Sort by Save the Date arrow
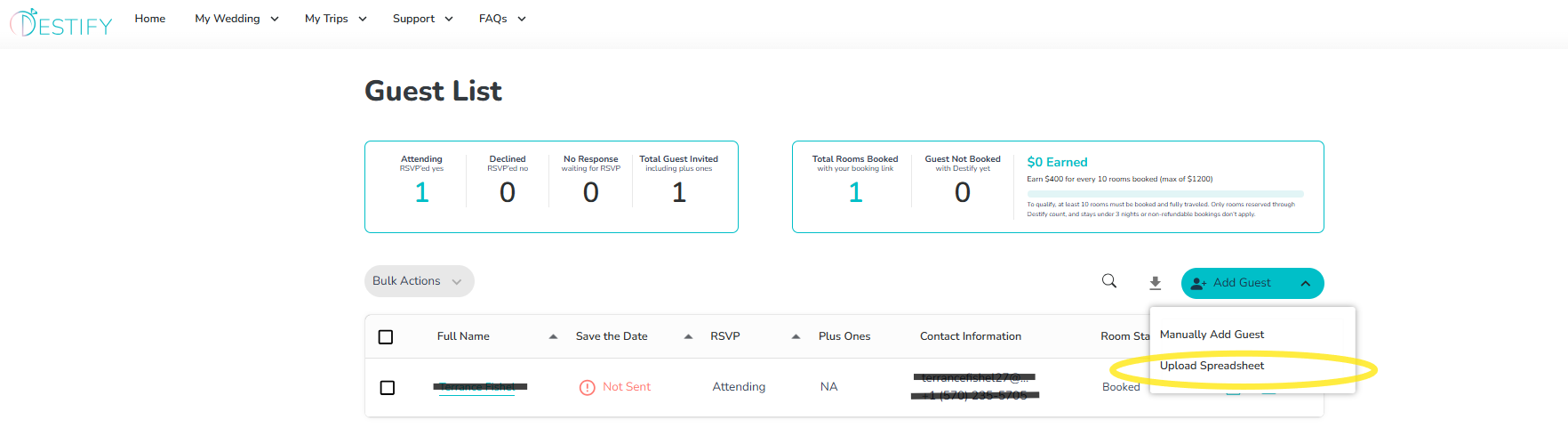1568x436 pixels. click(x=688, y=336)
